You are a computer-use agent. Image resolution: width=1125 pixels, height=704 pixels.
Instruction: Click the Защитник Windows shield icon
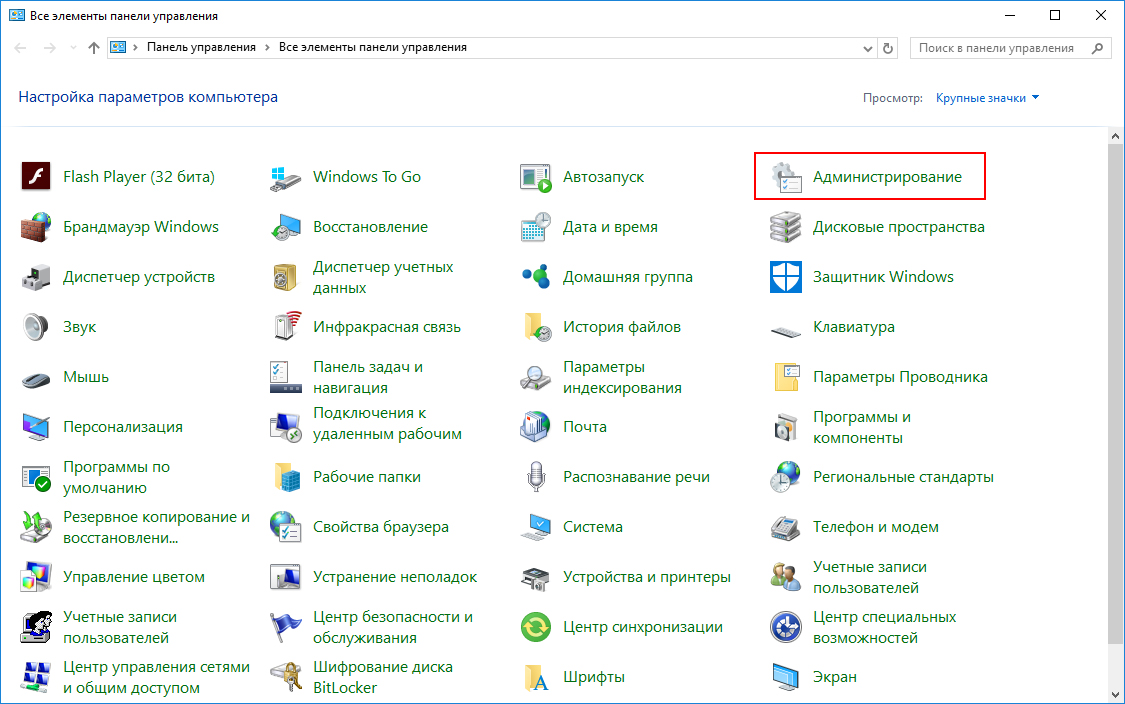pyautogui.click(x=786, y=277)
